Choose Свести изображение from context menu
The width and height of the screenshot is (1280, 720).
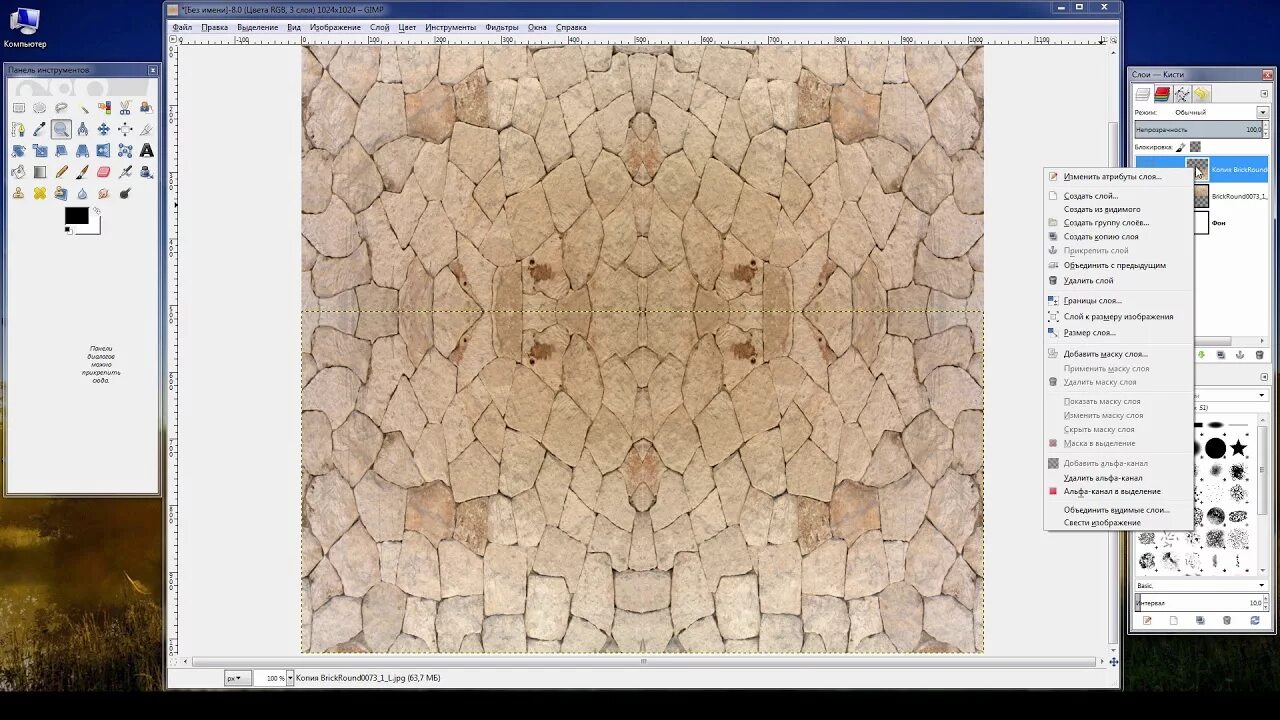[1102, 523]
